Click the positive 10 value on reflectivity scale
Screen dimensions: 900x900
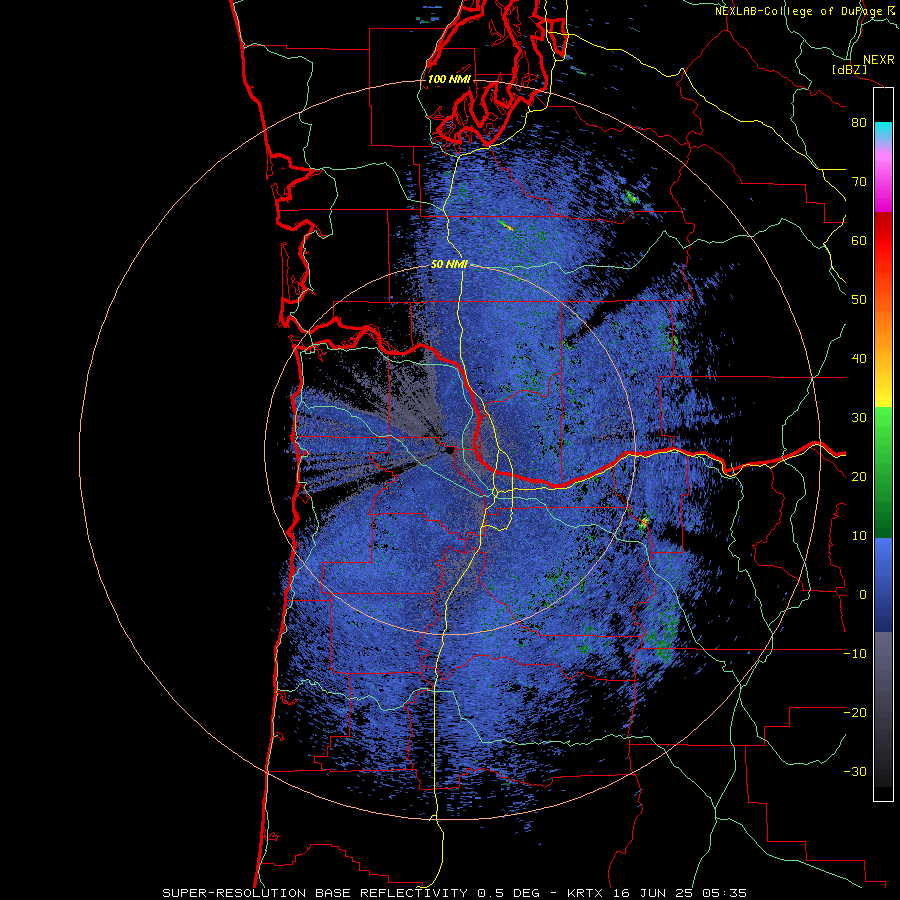click(x=859, y=536)
